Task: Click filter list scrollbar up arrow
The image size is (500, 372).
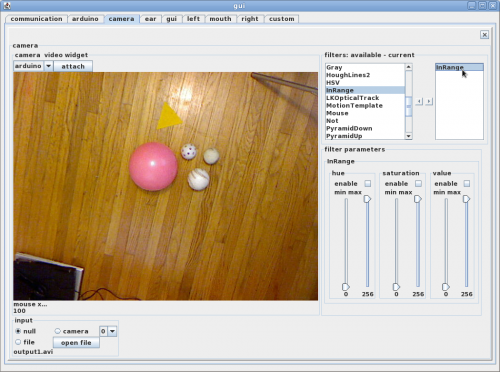Action: pyautogui.click(x=408, y=67)
